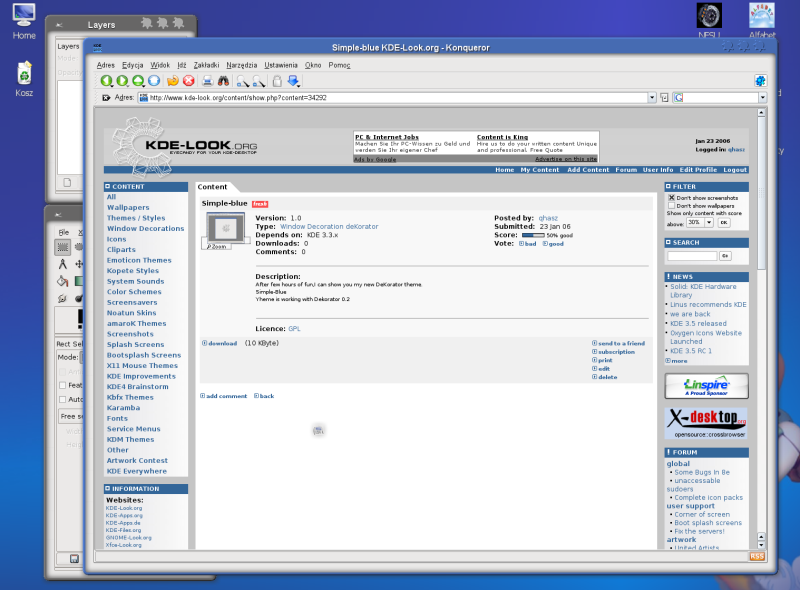Toggle the Feather edges checkbox in toolbox
This screenshot has width=800, height=590.
(63, 385)
